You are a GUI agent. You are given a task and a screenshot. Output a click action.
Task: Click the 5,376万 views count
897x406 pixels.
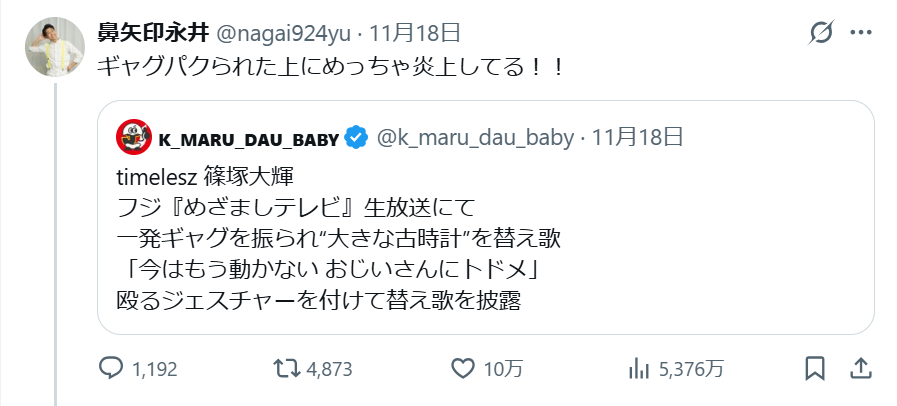691,369
